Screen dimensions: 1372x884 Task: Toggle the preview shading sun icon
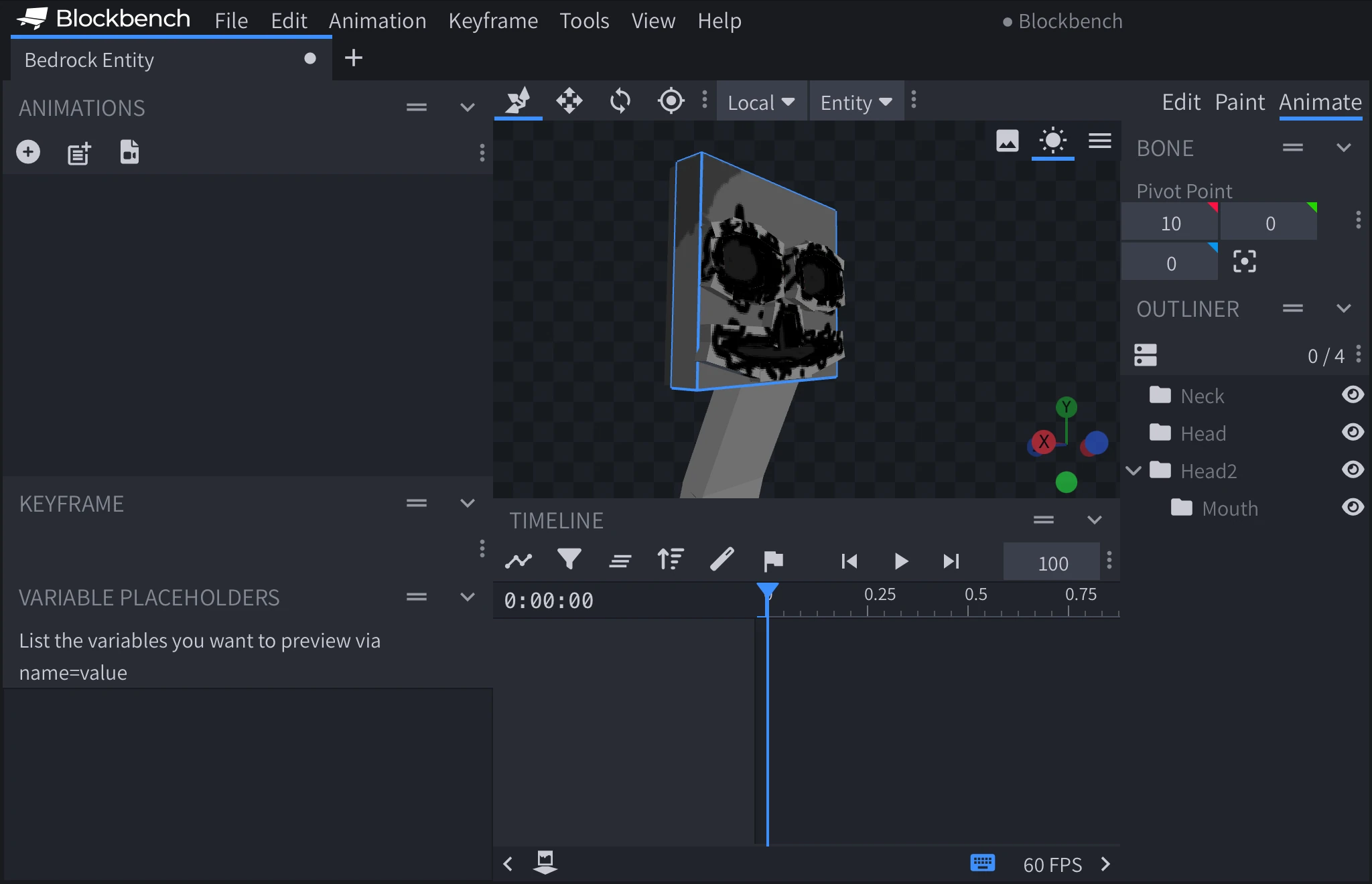coord(1052,141)
